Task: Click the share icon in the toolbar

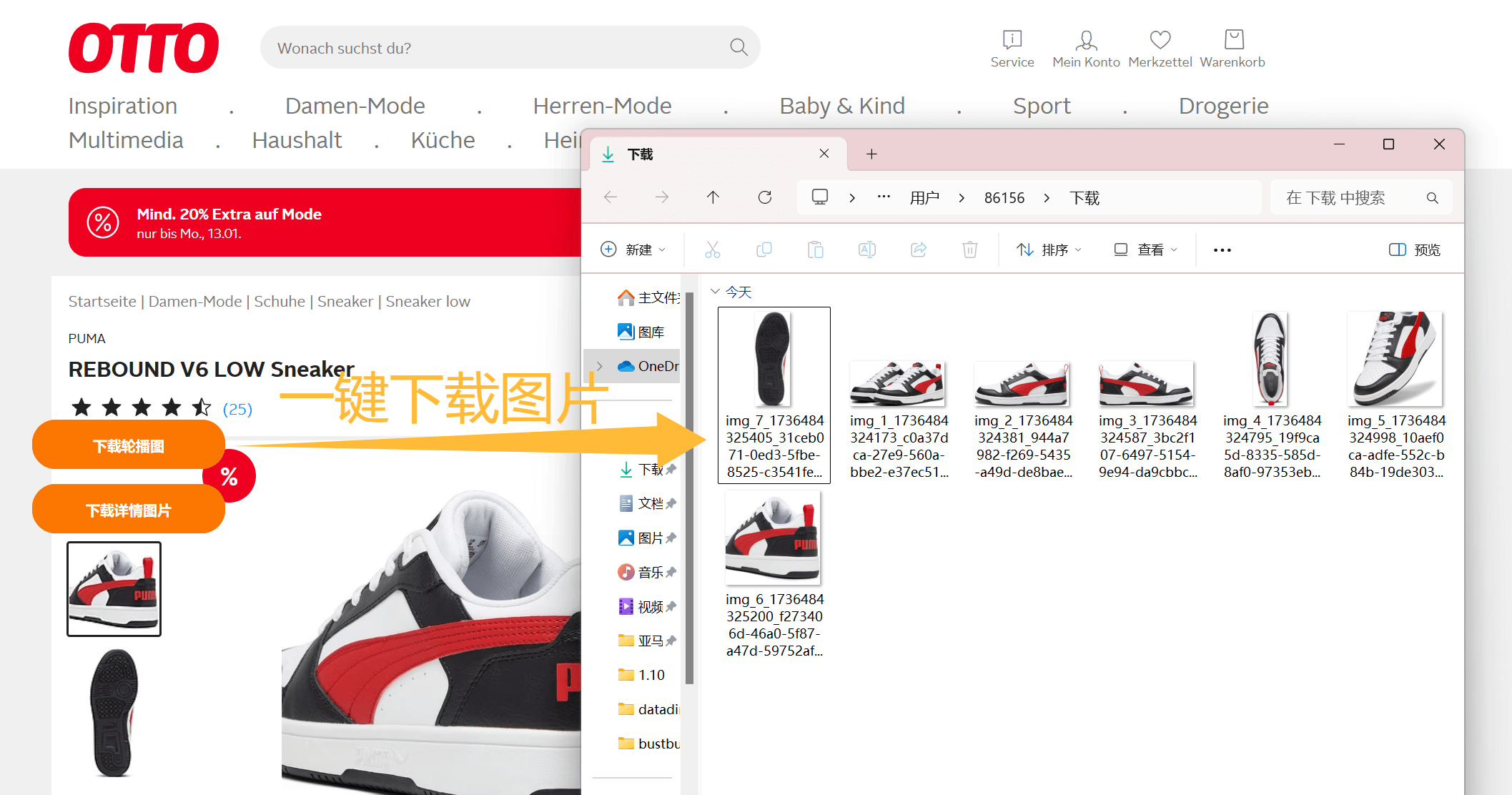Action: point(919,250)
